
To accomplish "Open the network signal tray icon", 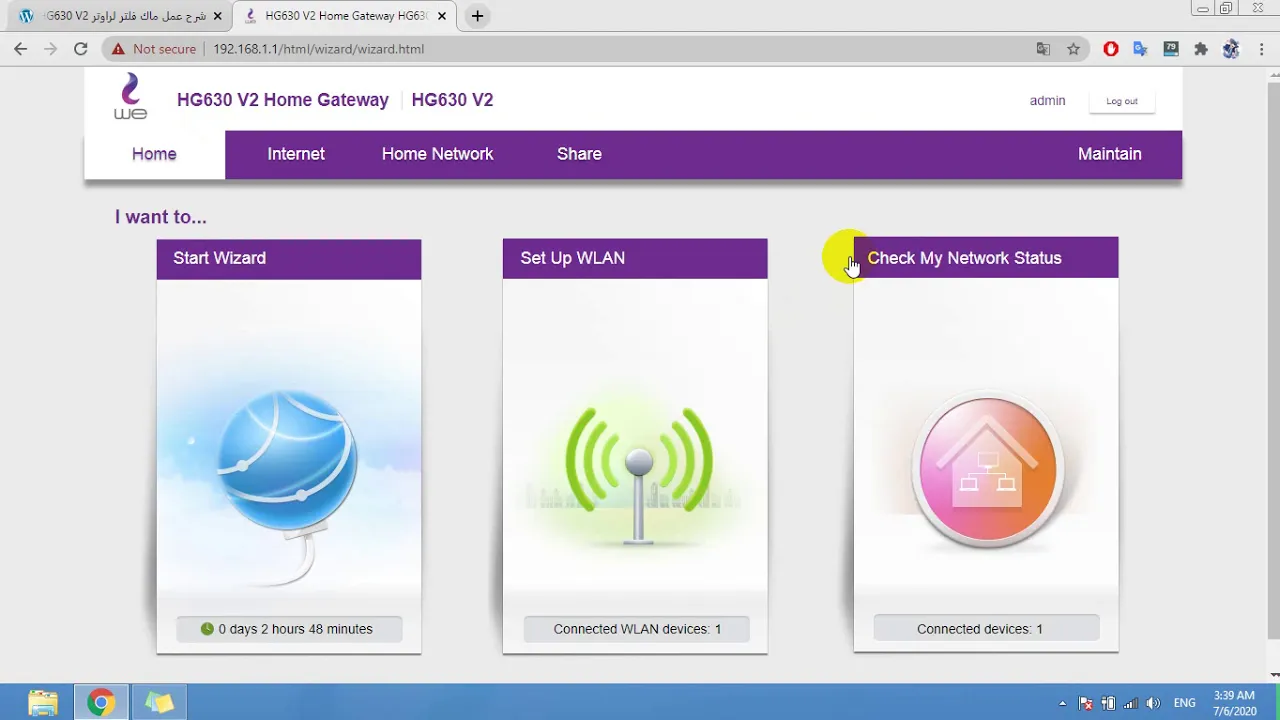I will (1131, 704).
